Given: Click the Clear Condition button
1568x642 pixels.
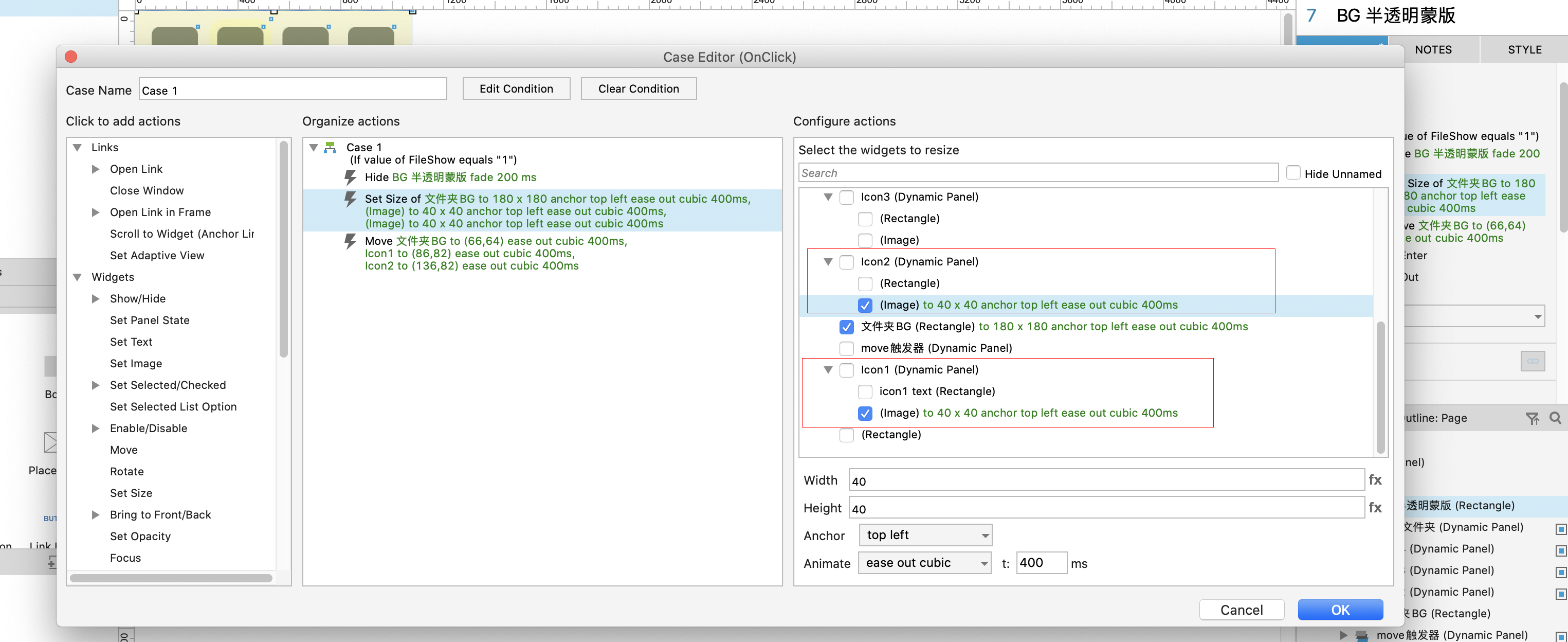Looking at the screenshot, I should point(638,89).
